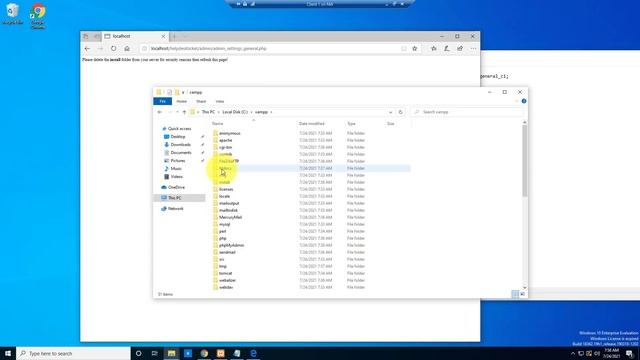
Task: Sort by Date modified column header
Action: (x=311, y=124)
